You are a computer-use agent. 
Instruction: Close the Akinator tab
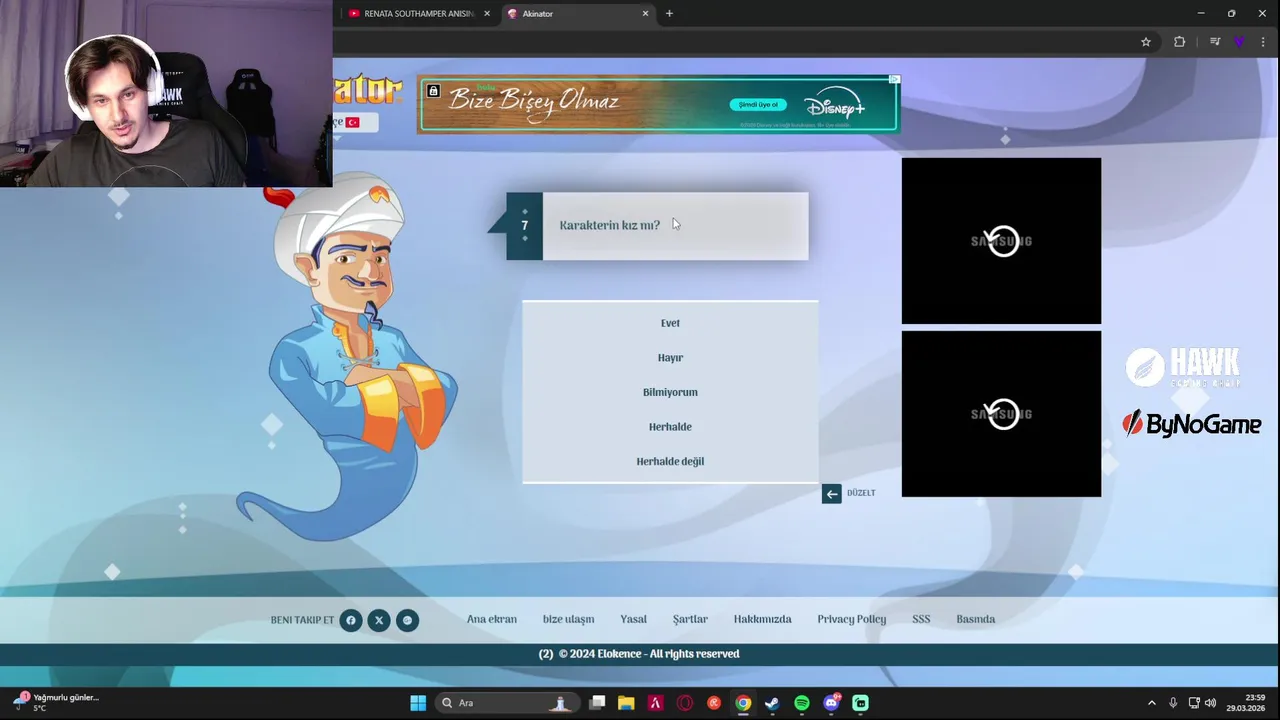[x=645, y=14]
